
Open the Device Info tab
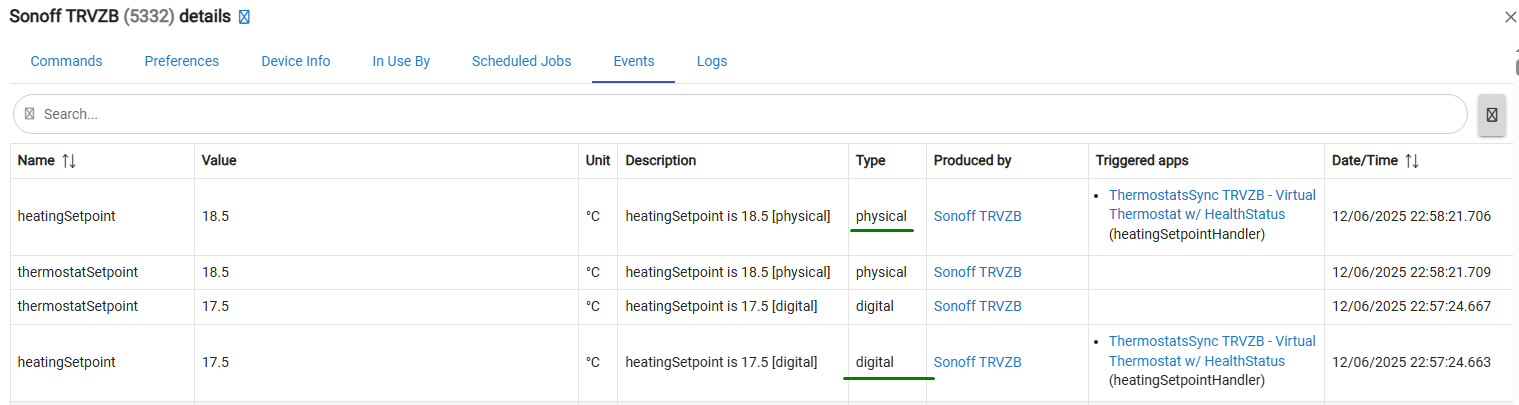[295, 61]
